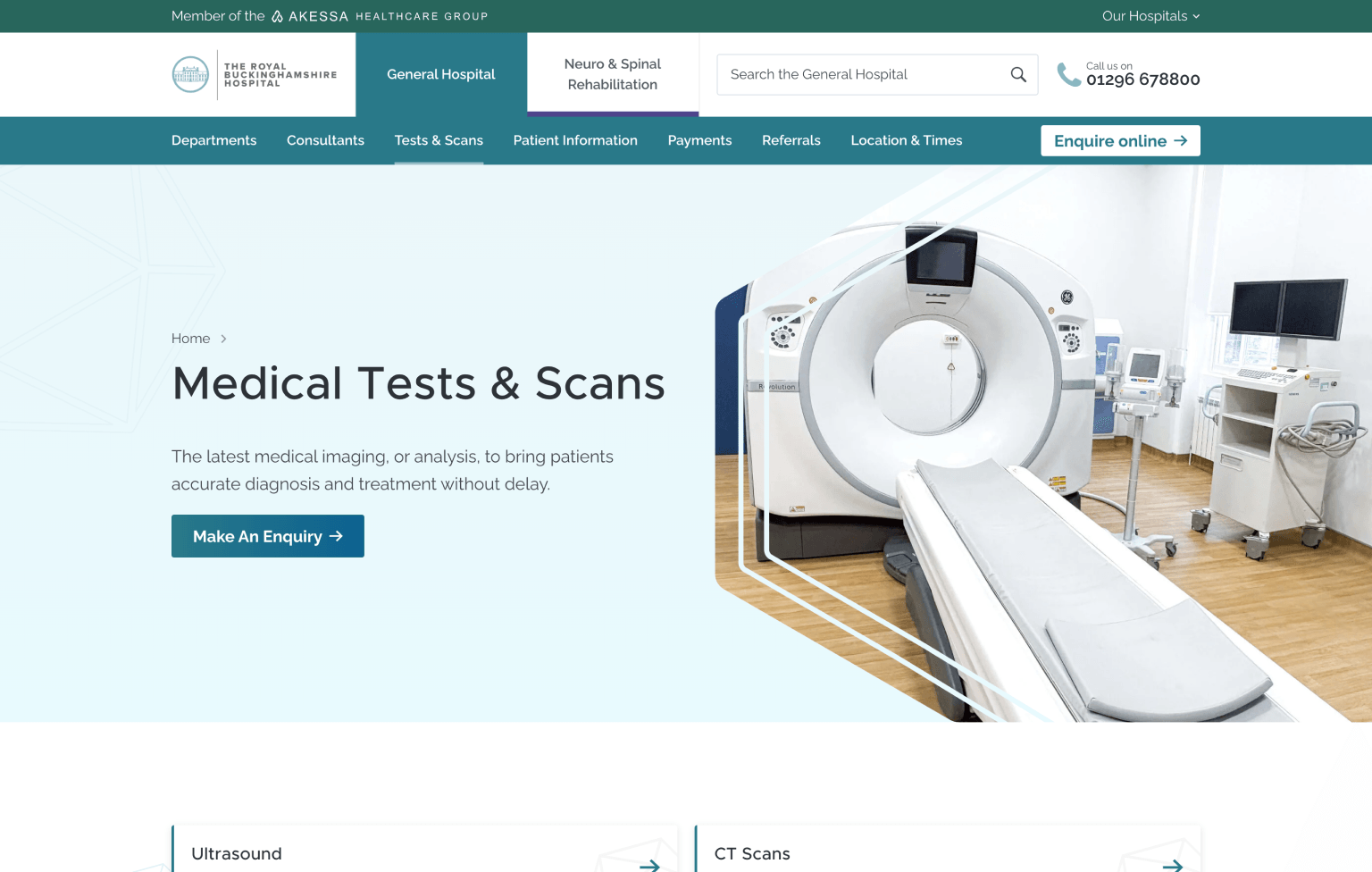
Task: Open the Payments page
Action: point(699,140)
